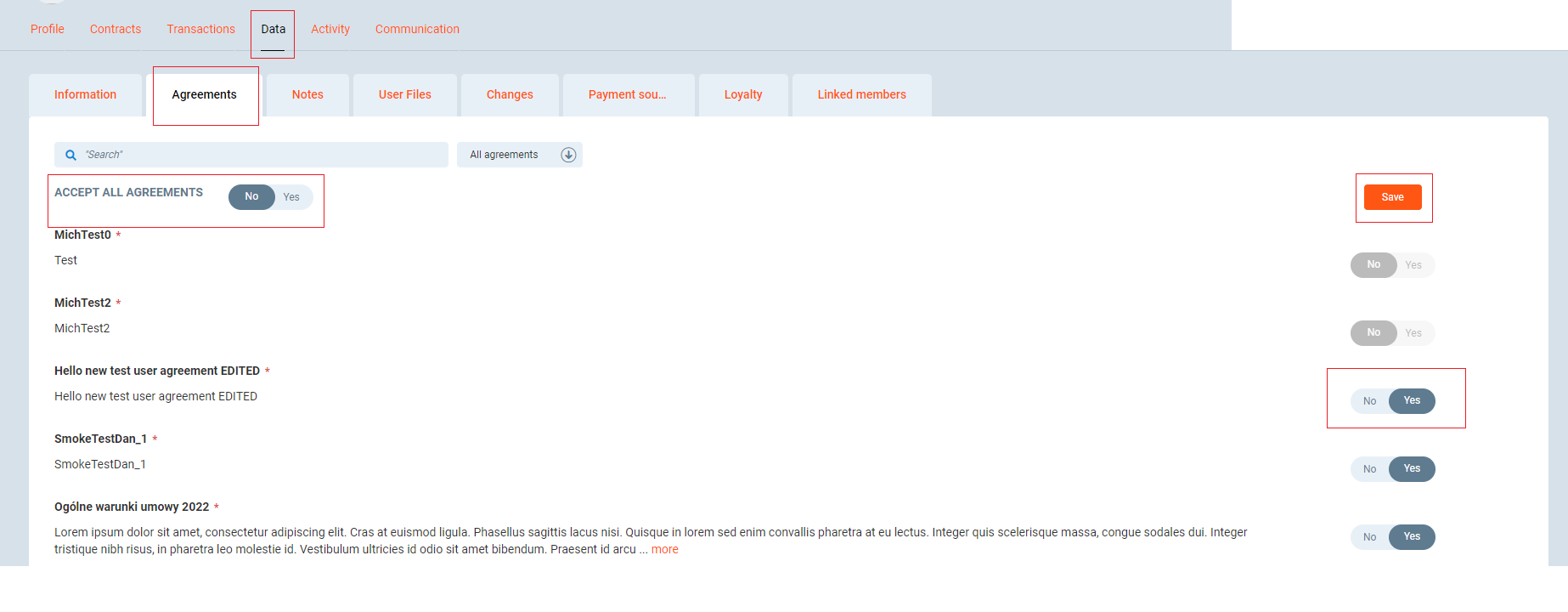Toggle the SmokeTestDan_1 agreement switch
Screen dimensions: 1568x612
pyautogui.click(x=1392, y=469)
